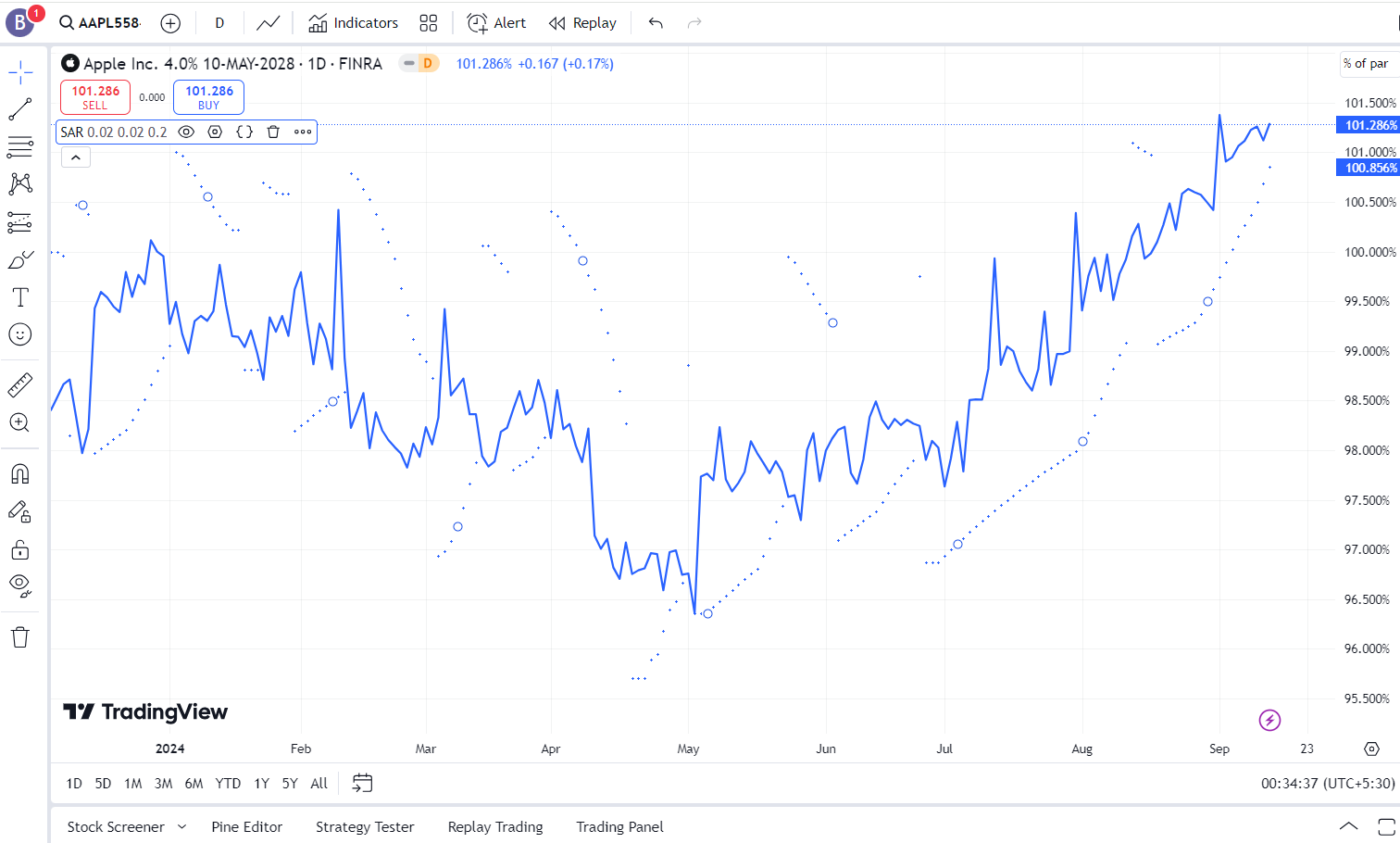Image resolution: width=1400 pixels, height=843 pixels.
Task: Open the chart line style selector
Action: click(269, 23)
